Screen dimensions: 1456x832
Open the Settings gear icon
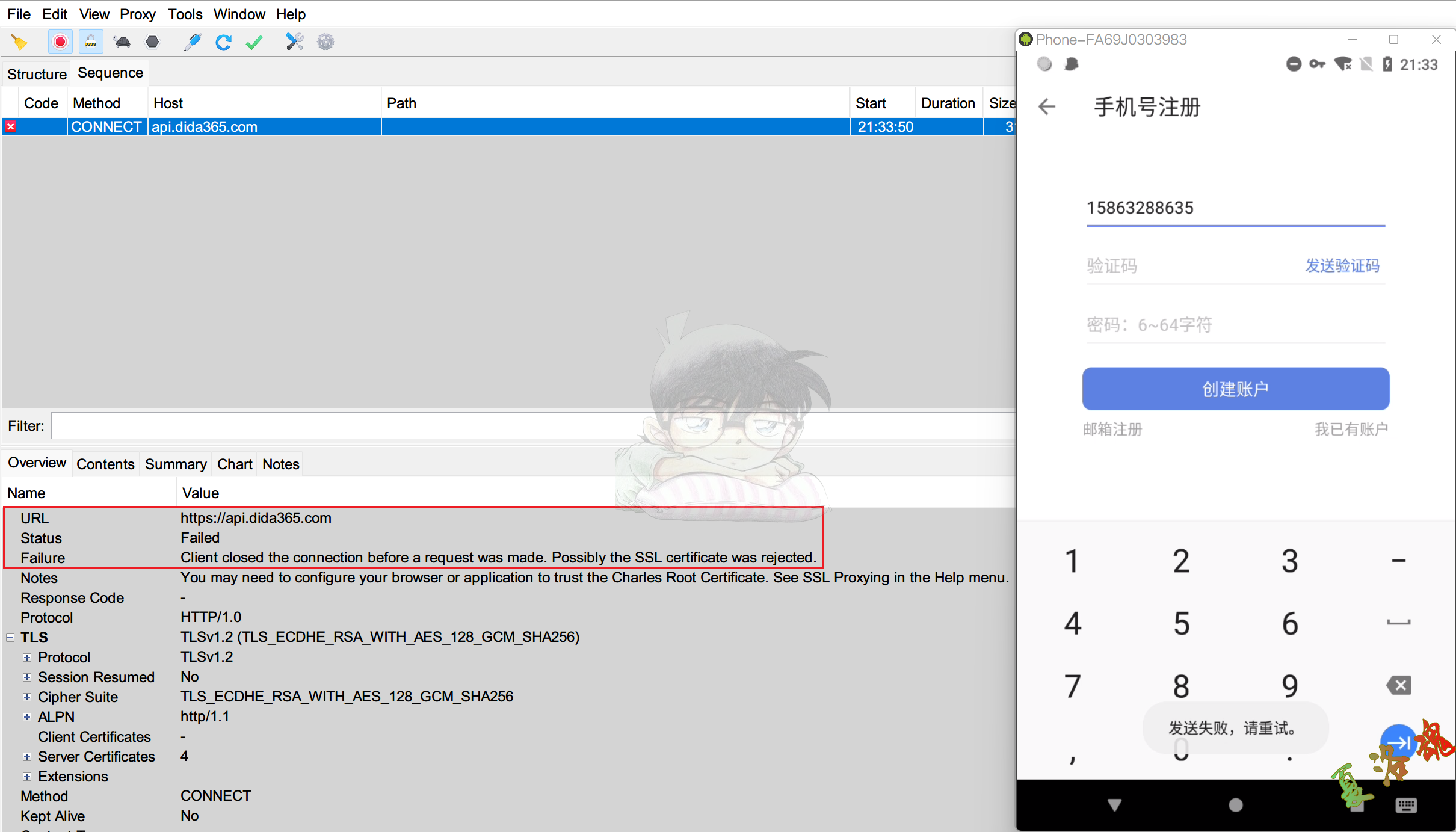(325, 42)
